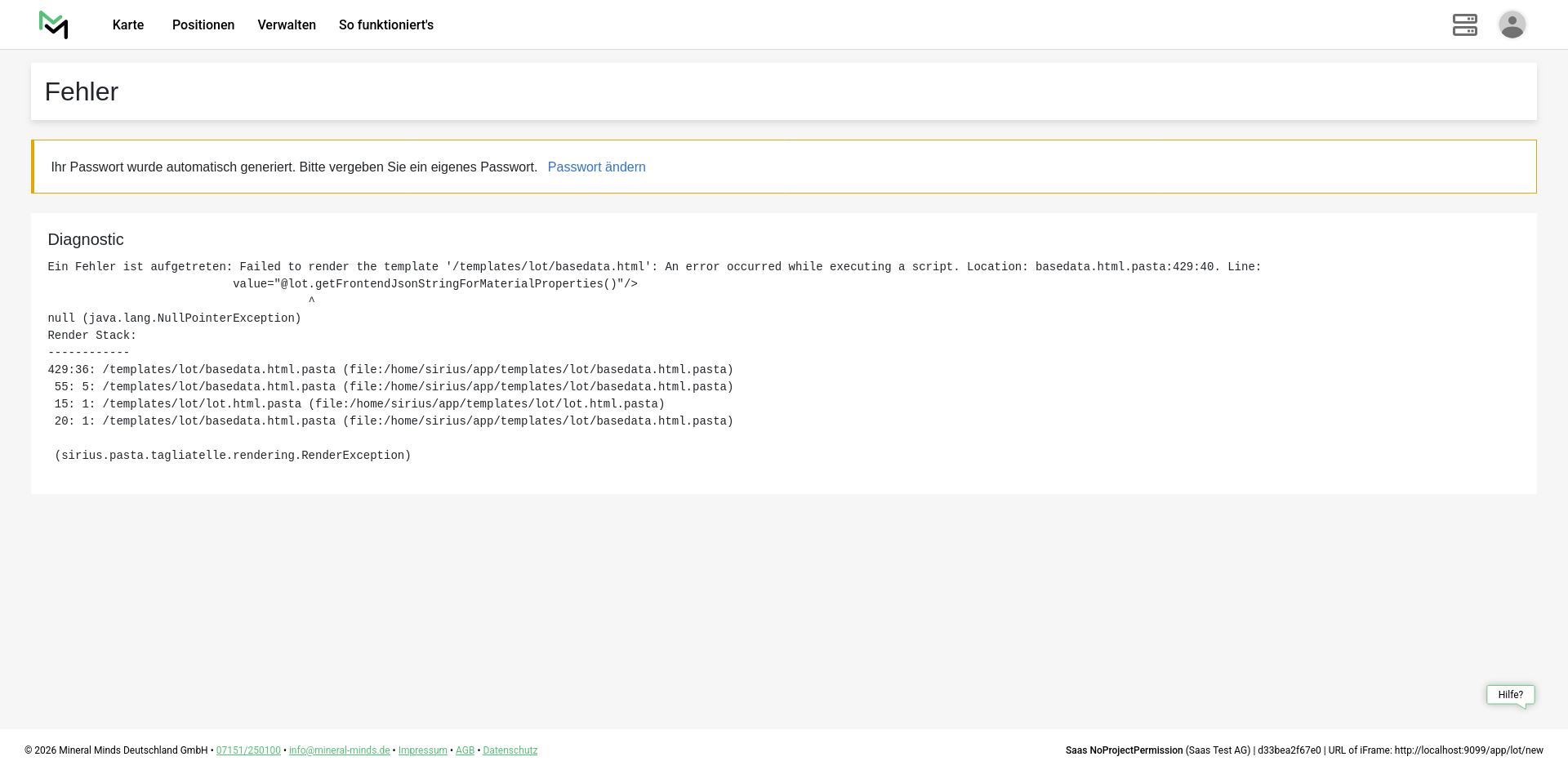This screenshot has height=770, width=1568.
Task: Click the RenderException line in stack trace
Action: (x=233, y=456)
